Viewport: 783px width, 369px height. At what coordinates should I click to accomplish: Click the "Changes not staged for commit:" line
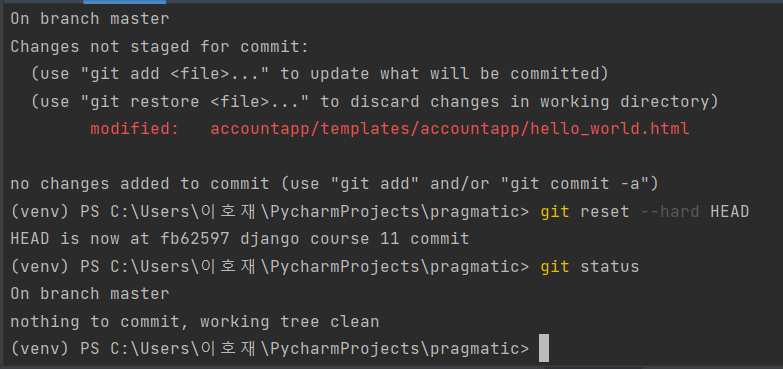point(160,47)
